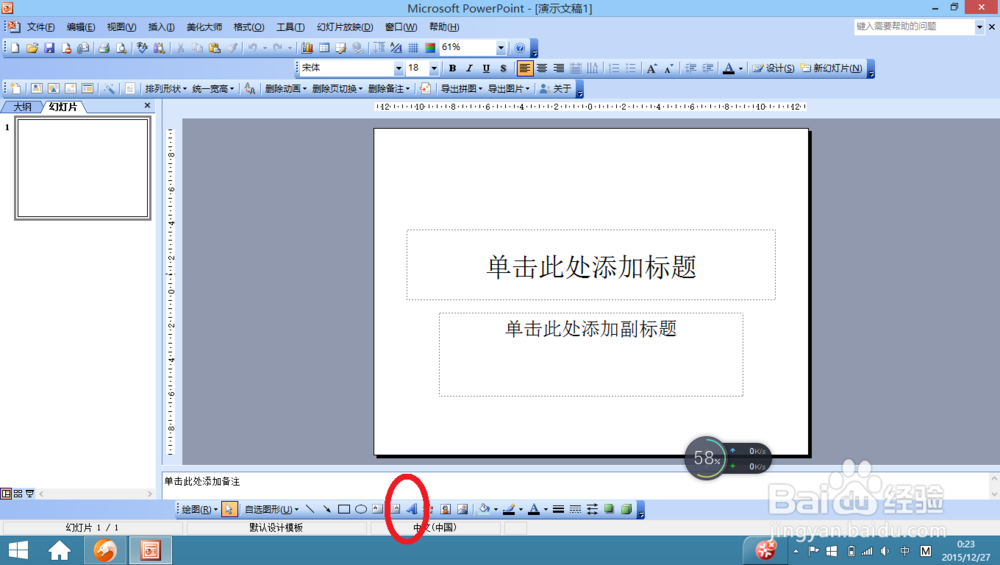Insert picture from file in drawing toolbar
1000x565 pixels.
pos(462,510)
